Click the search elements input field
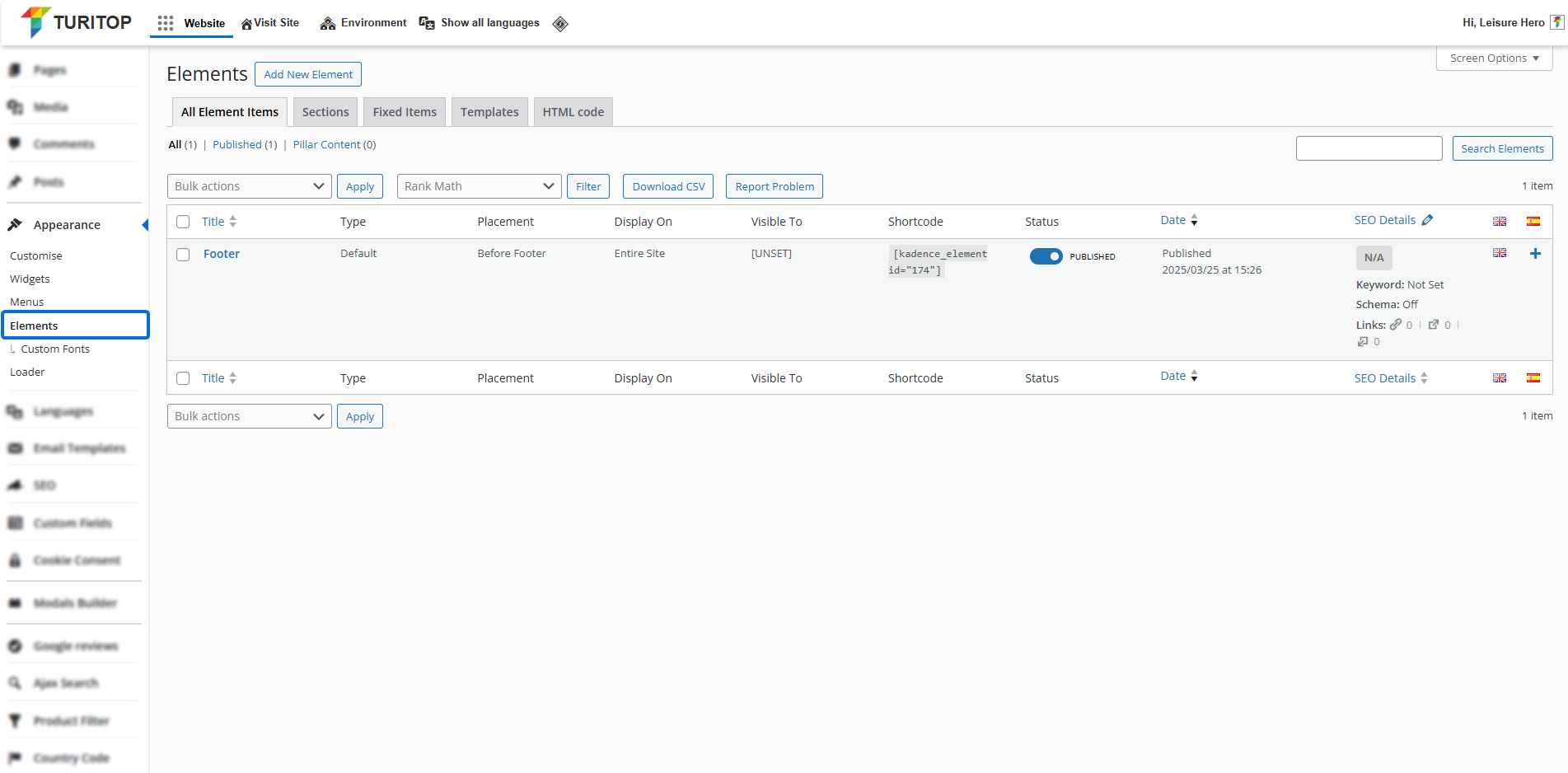This screenshot has height=773, width=1568. click(x=1369, y=148)
